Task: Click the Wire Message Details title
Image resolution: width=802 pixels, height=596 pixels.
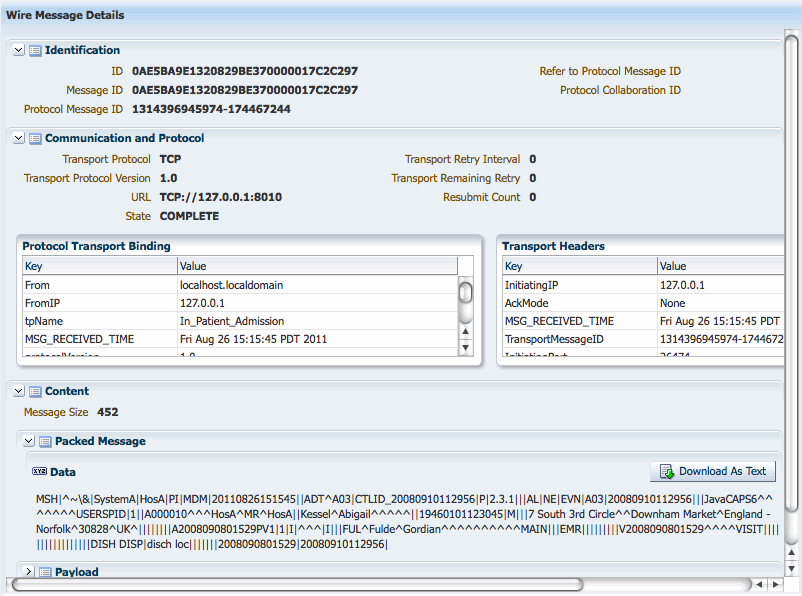Action: [65, 15]
